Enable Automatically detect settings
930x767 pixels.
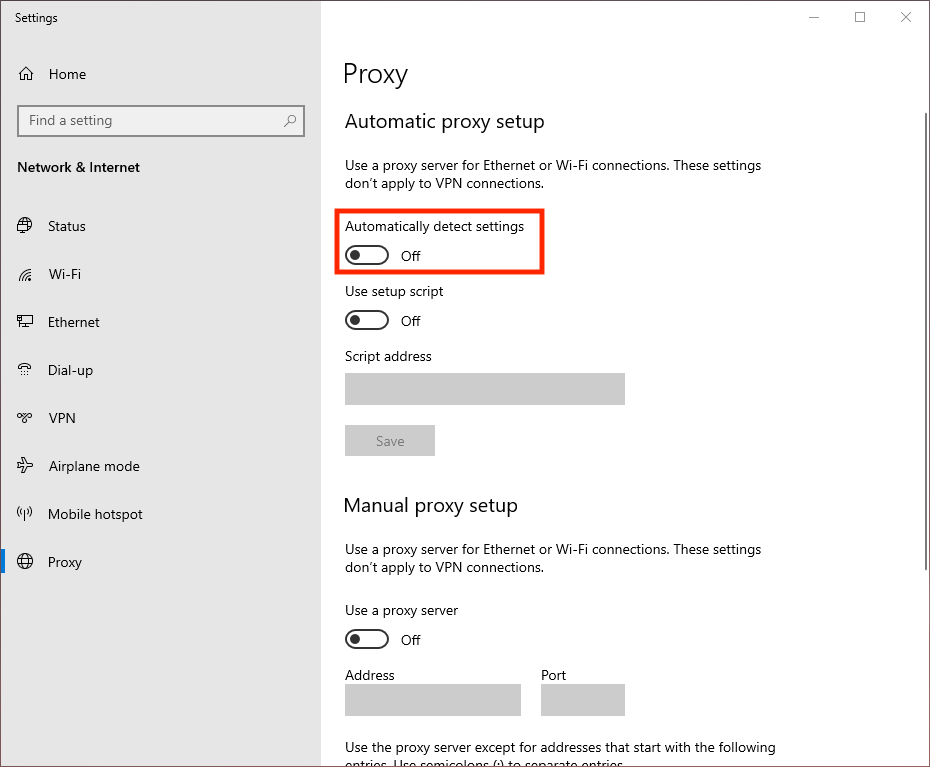click(x=366, y=255)
